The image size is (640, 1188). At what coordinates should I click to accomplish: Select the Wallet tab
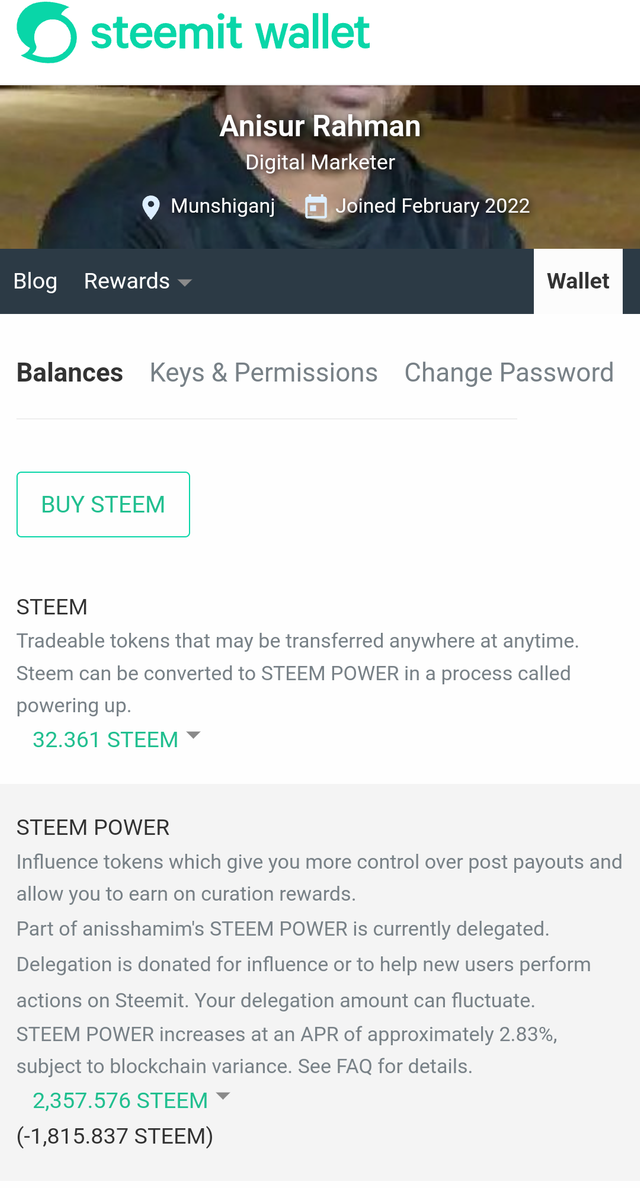578,281
